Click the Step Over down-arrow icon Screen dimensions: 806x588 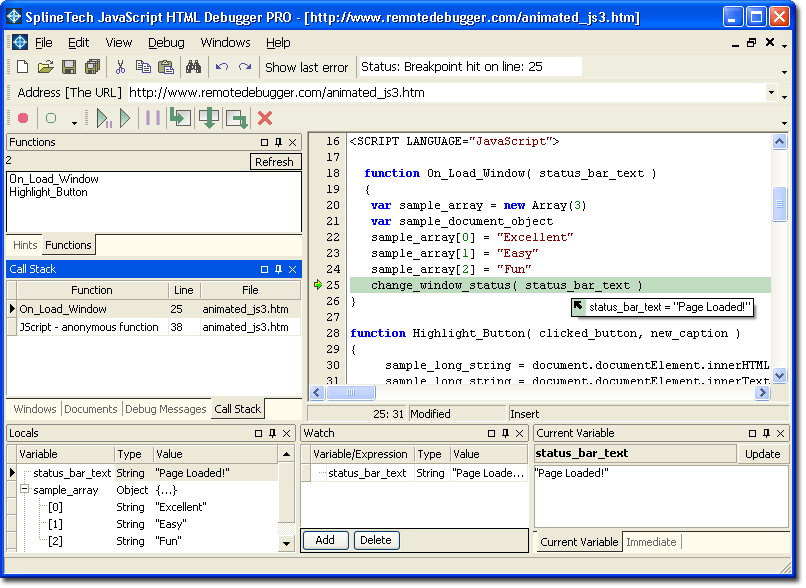click(x=209, y=118)
